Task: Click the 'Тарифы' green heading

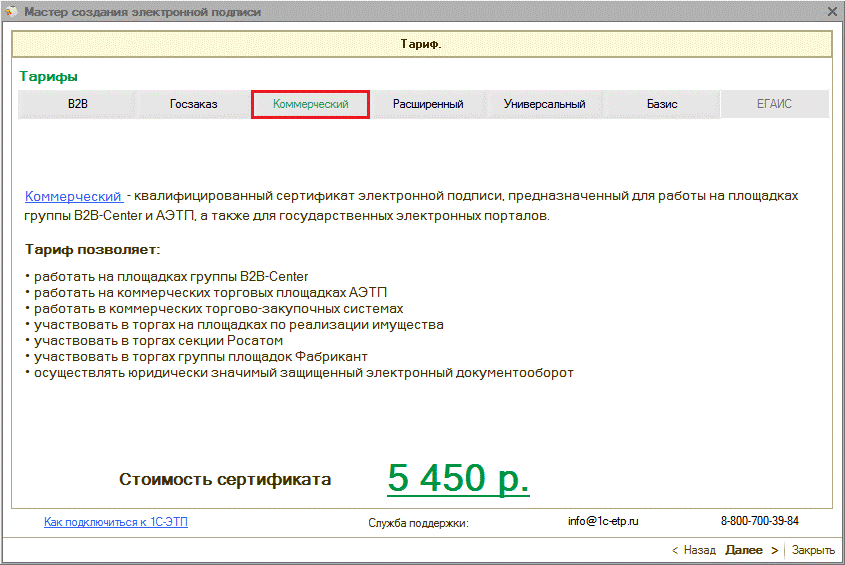Action: (49, 77)
